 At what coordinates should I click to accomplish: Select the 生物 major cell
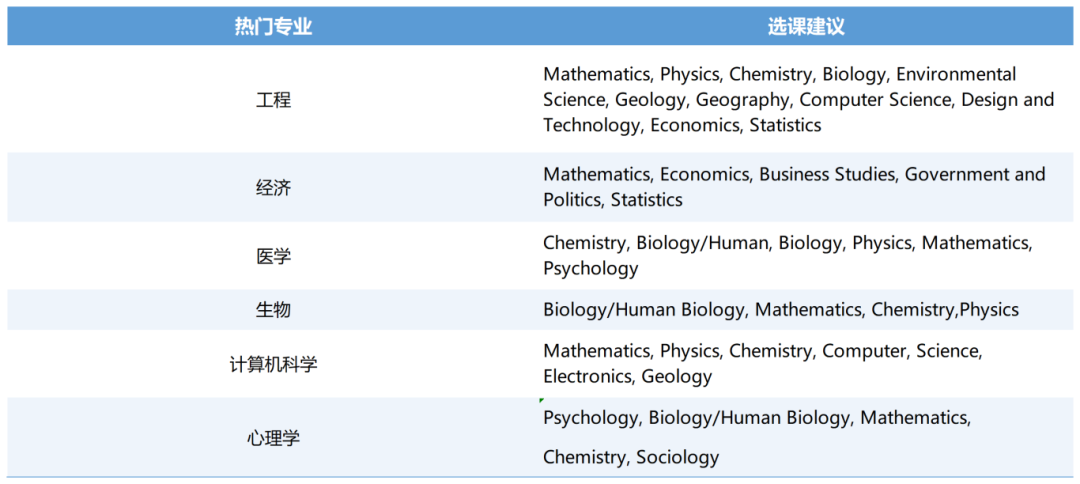(x=273, y=310)
